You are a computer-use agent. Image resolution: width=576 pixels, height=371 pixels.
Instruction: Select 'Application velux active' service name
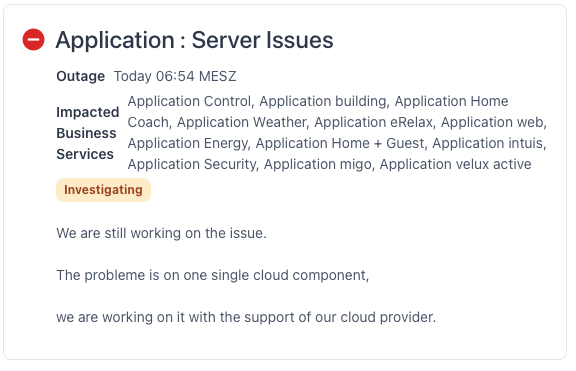pos(456,164)
